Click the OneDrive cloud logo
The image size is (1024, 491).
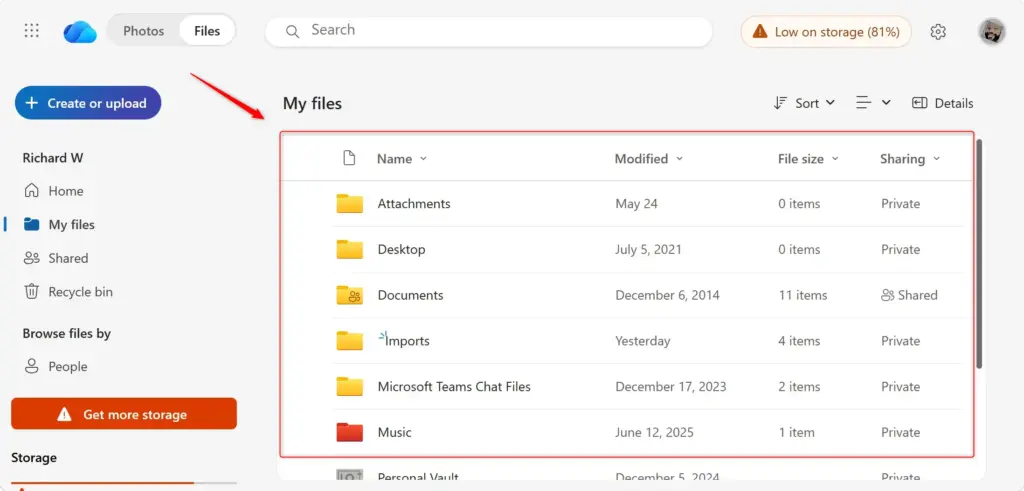(80, 31)
